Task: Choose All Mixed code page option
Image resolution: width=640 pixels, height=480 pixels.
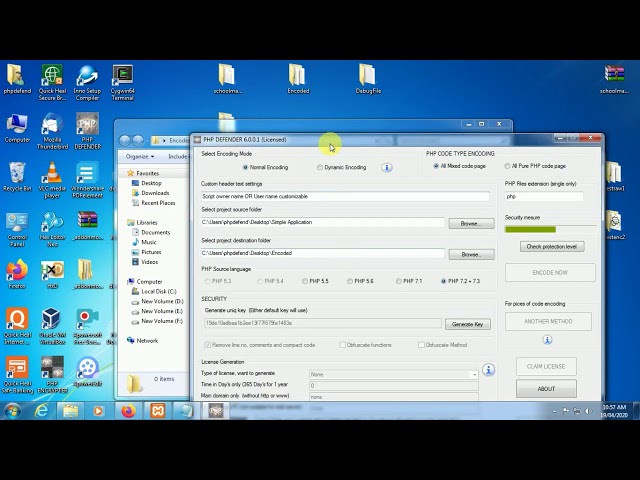Action: [460, 166]
